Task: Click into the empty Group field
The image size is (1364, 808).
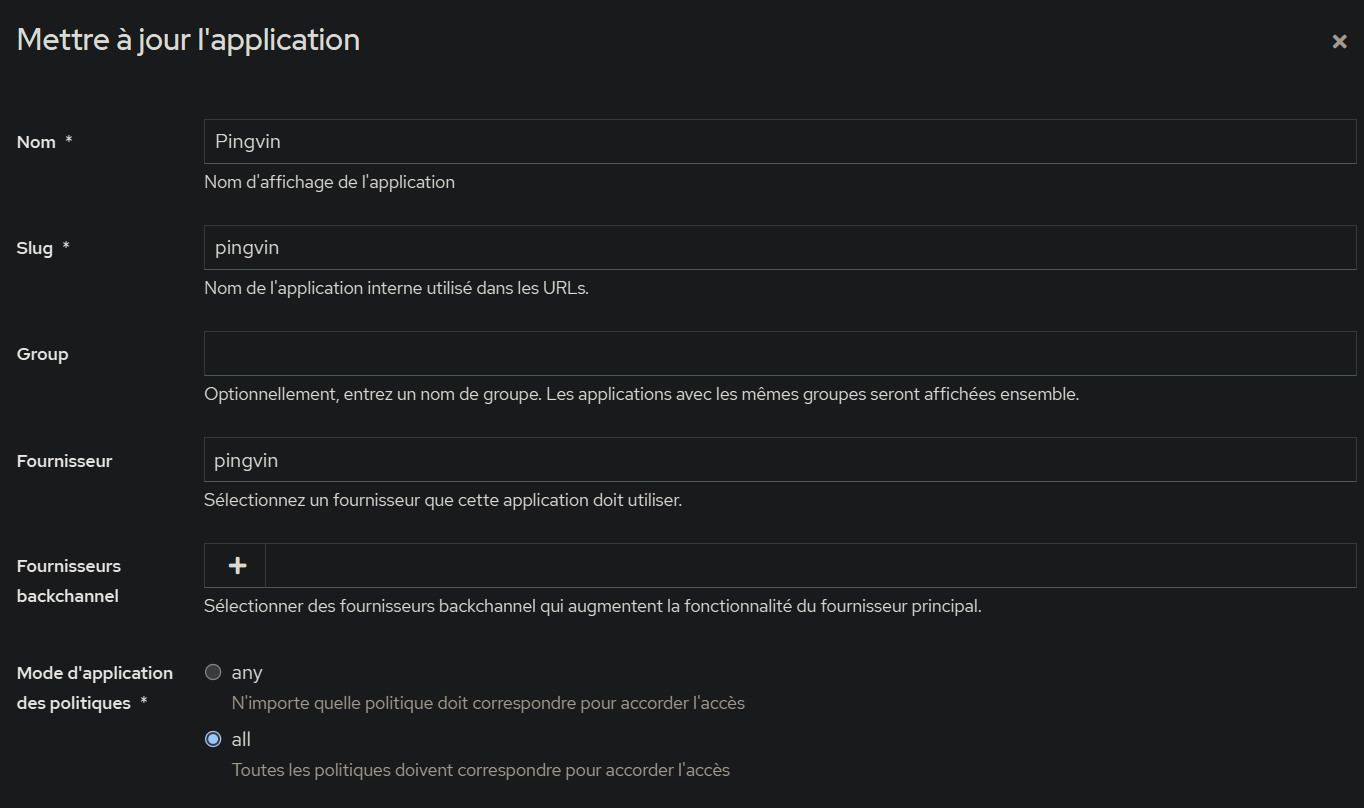Action: 779,354
